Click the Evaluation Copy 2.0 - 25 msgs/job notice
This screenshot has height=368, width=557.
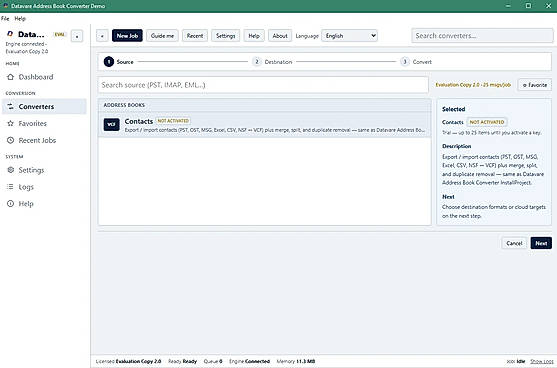click(473, 85)
